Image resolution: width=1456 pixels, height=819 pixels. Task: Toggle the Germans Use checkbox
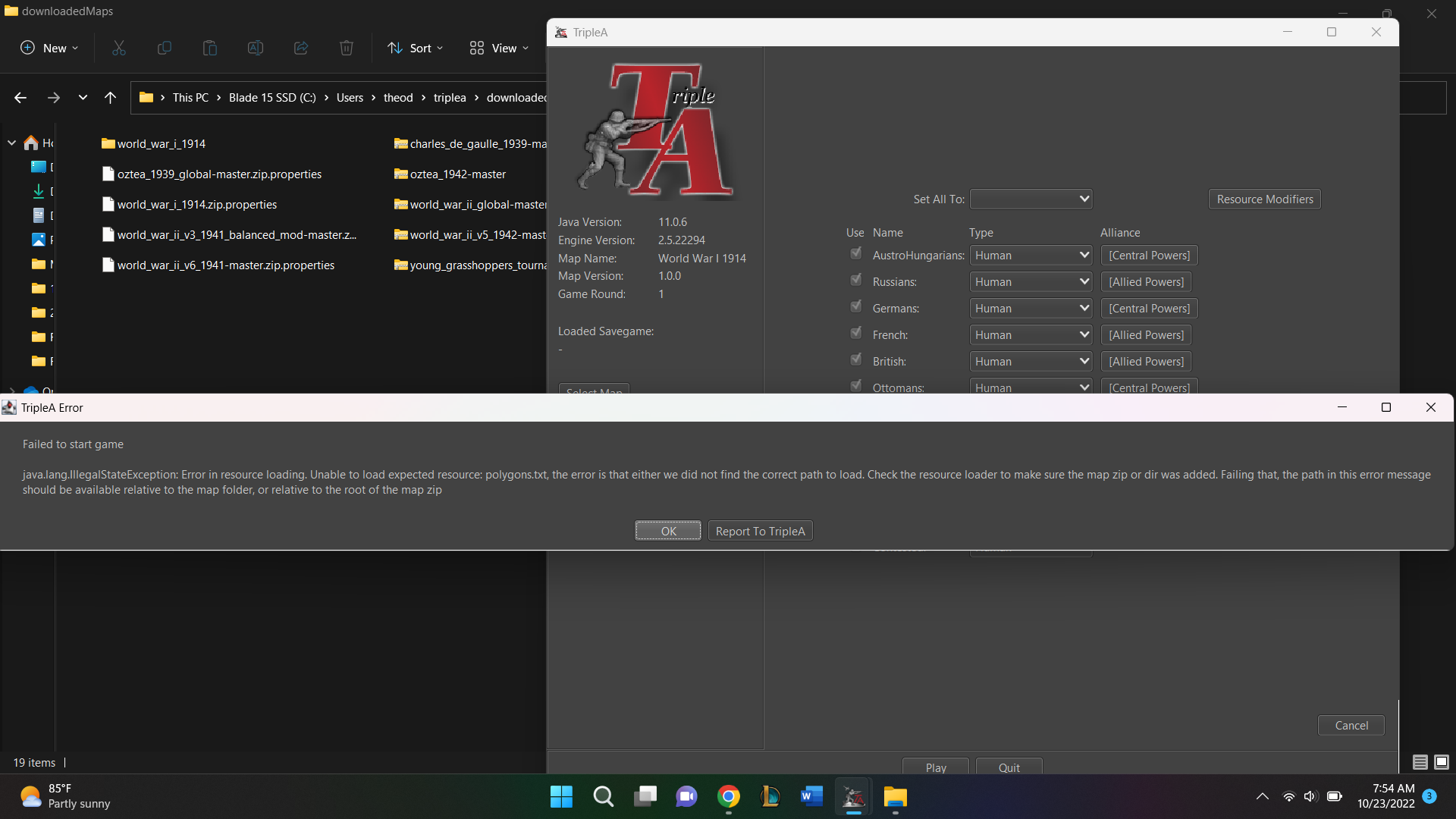(x=855, y=306)
